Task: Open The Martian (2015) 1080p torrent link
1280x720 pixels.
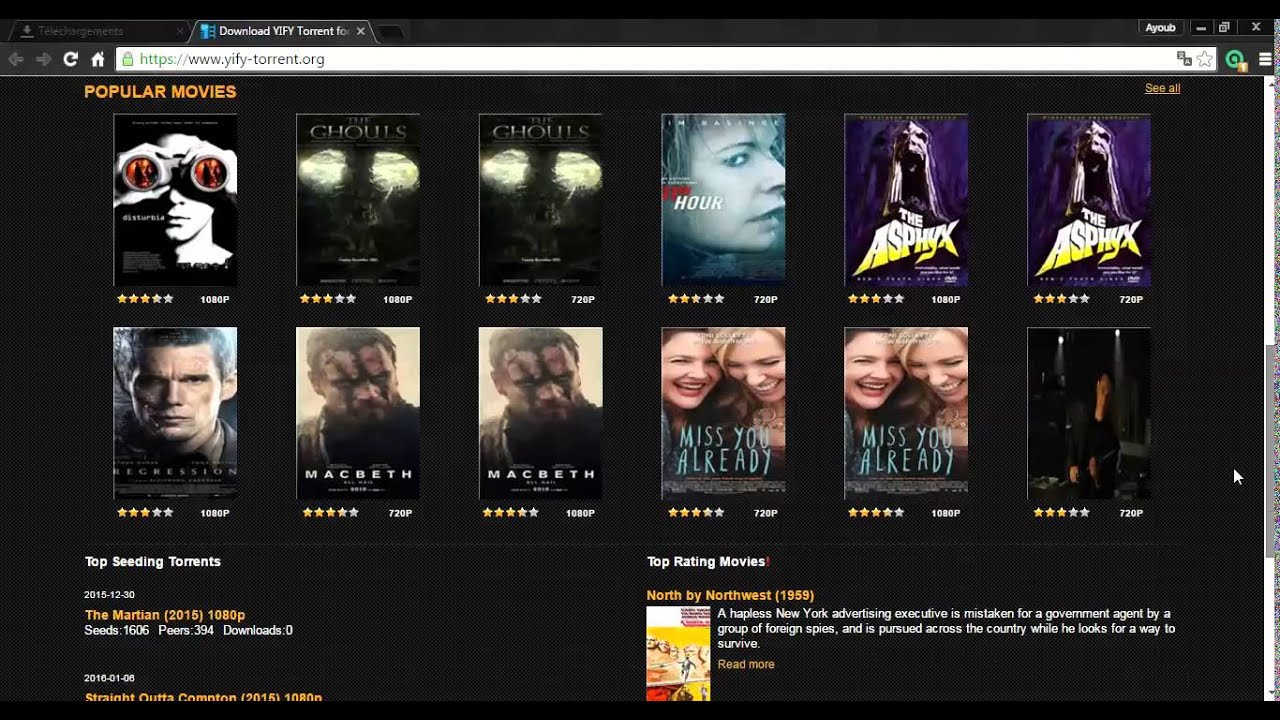Action: 165,615
